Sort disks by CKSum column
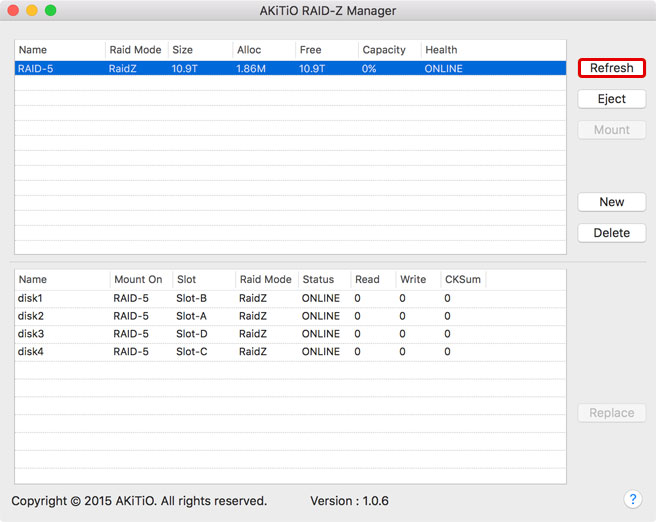The width and height of the screenshot is (656, 522). click(461, 280)
